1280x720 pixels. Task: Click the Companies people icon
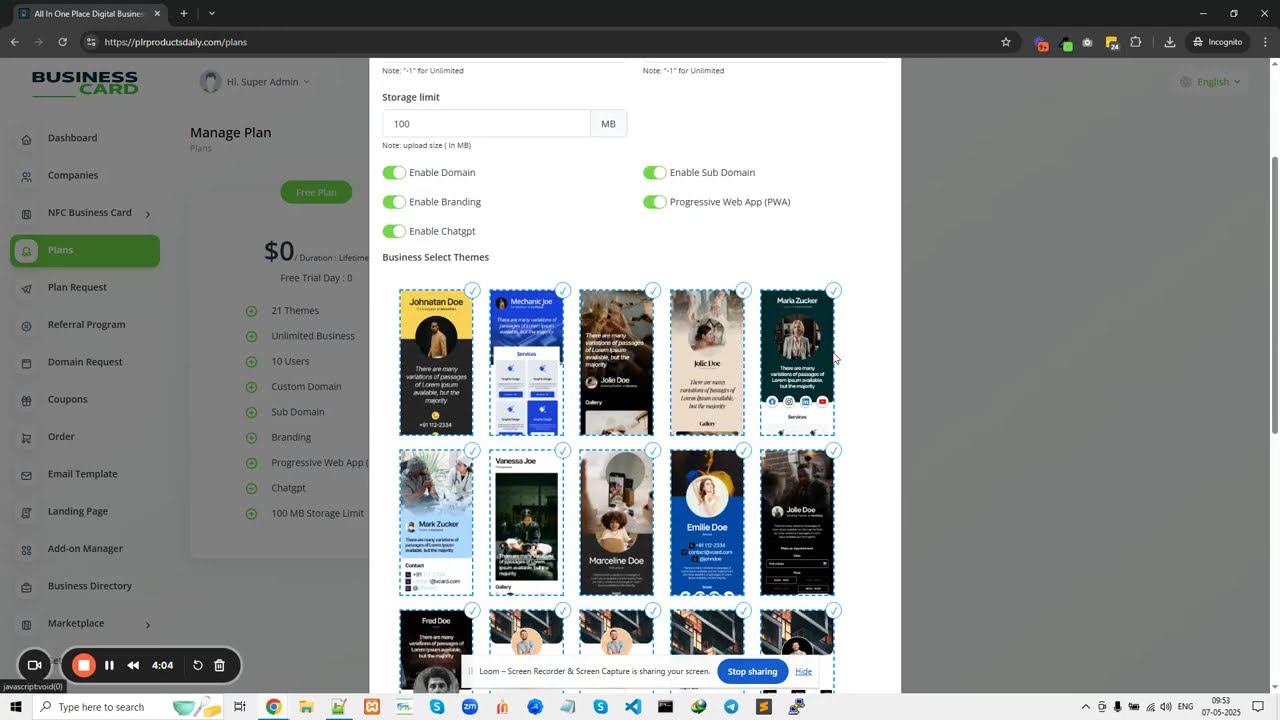coord(26,176)
